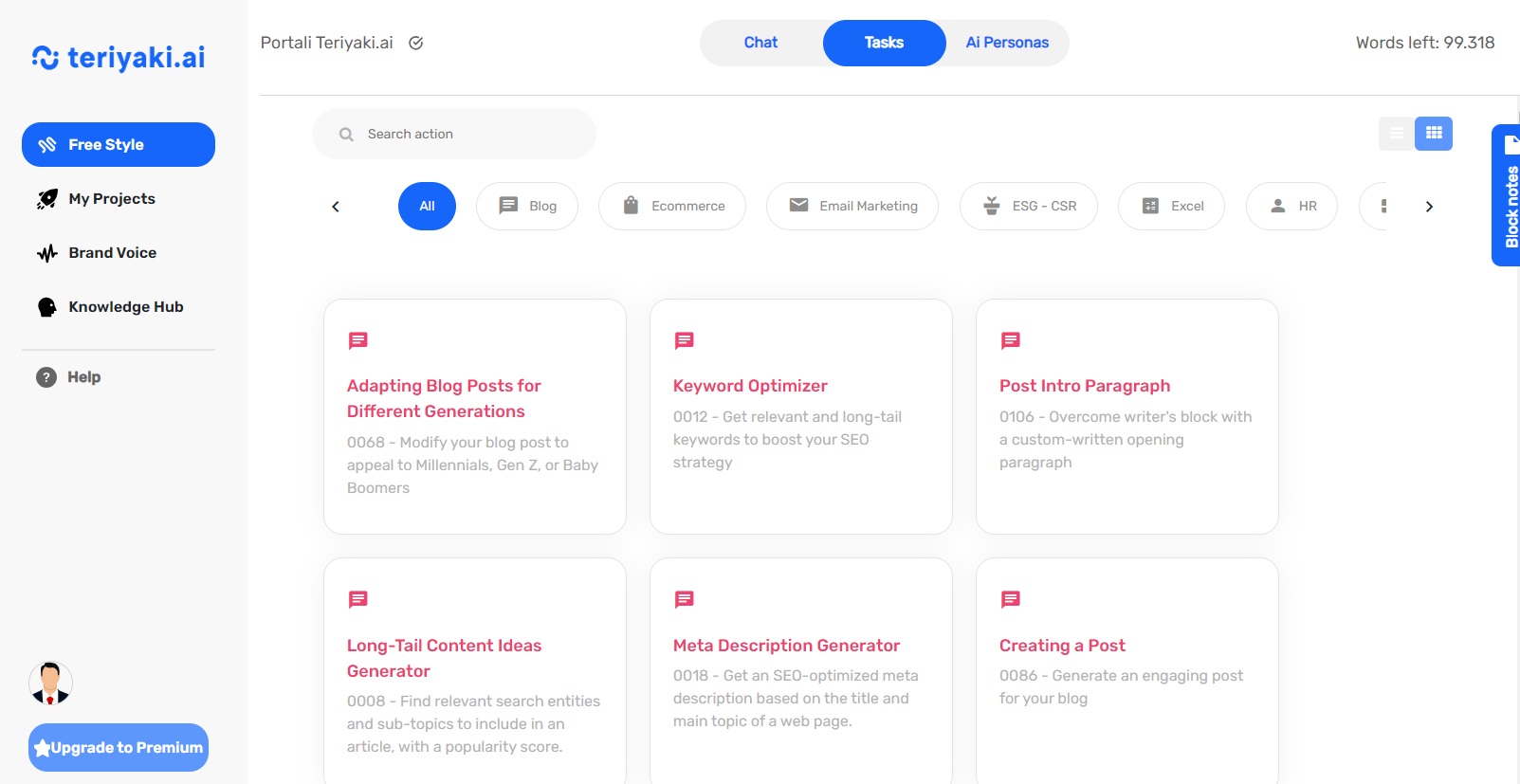Viewport: 1520px width, 784px height.
Task: Open the user avatar profile picture
Action: click(50, 684)
